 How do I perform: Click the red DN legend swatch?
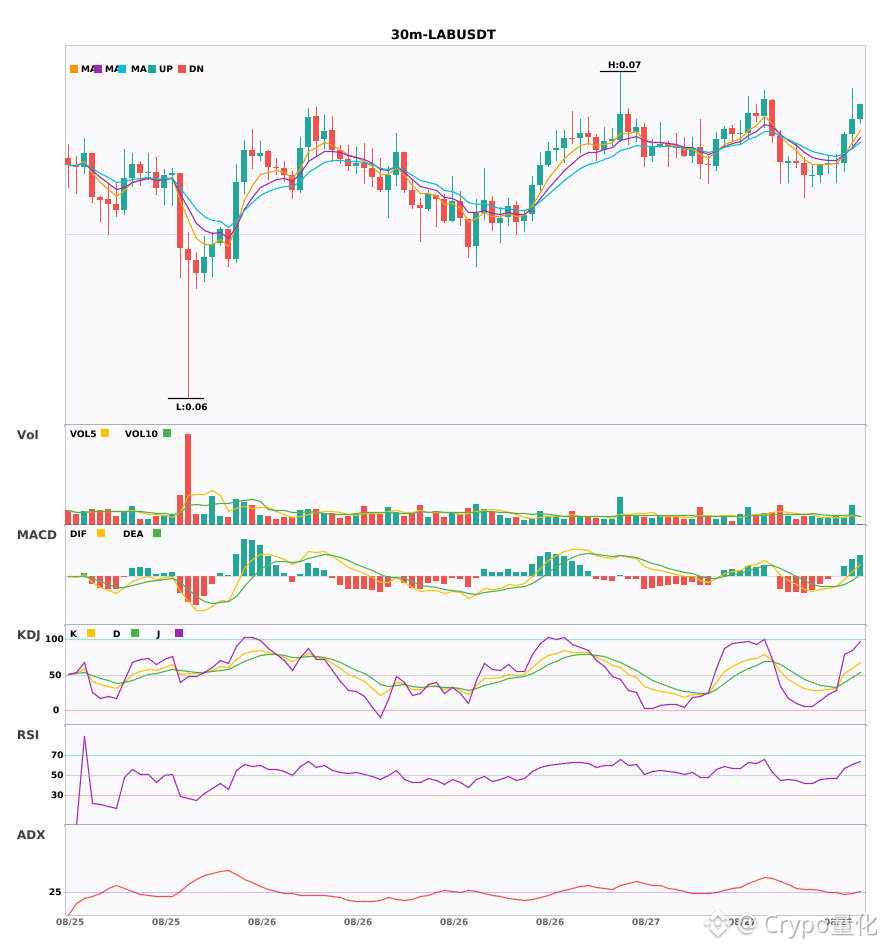click(182, 69)
